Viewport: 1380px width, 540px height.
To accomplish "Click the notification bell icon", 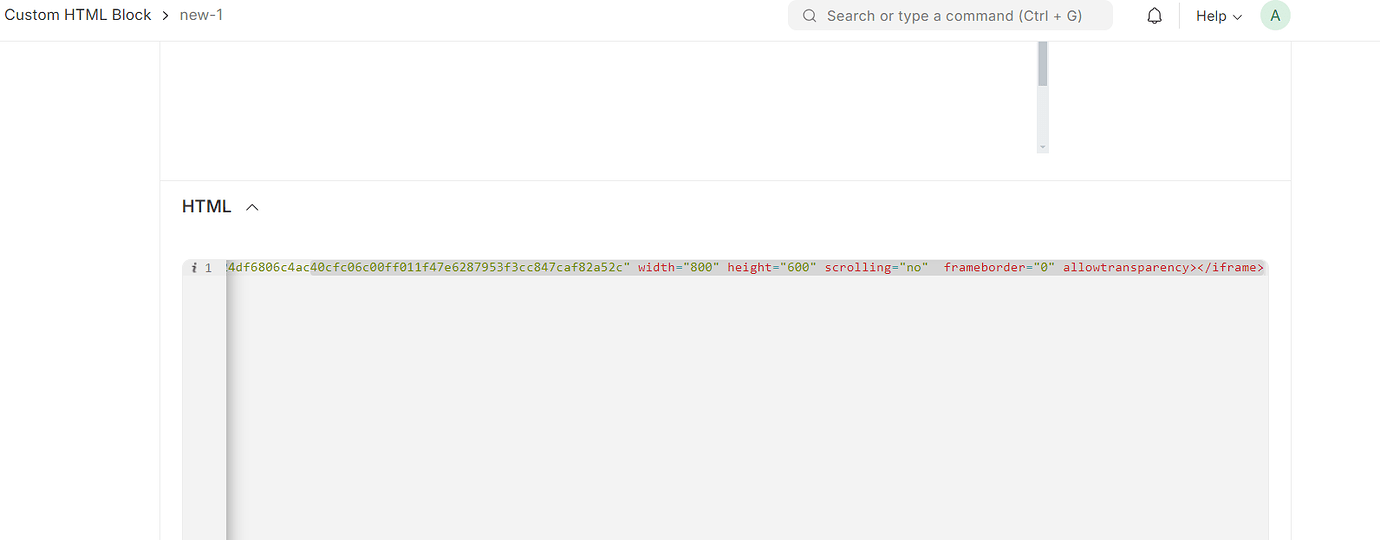I will 1154,16.
